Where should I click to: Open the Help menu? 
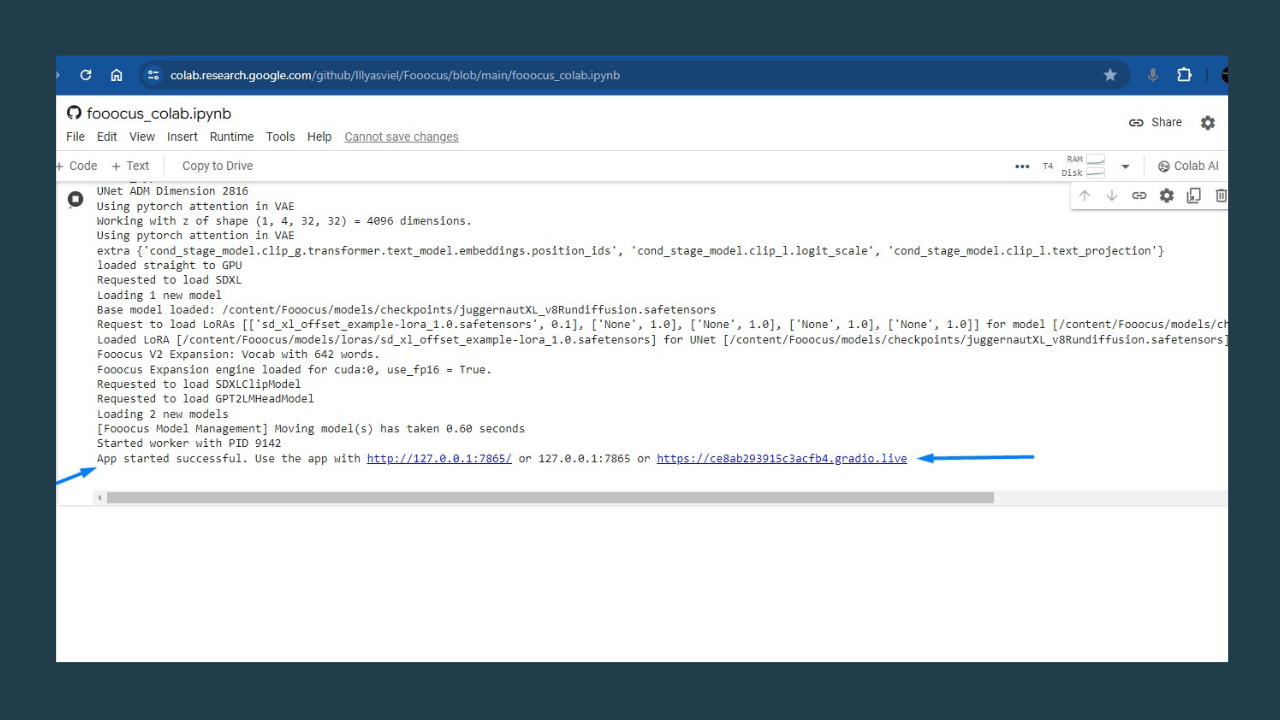[319, 137]
